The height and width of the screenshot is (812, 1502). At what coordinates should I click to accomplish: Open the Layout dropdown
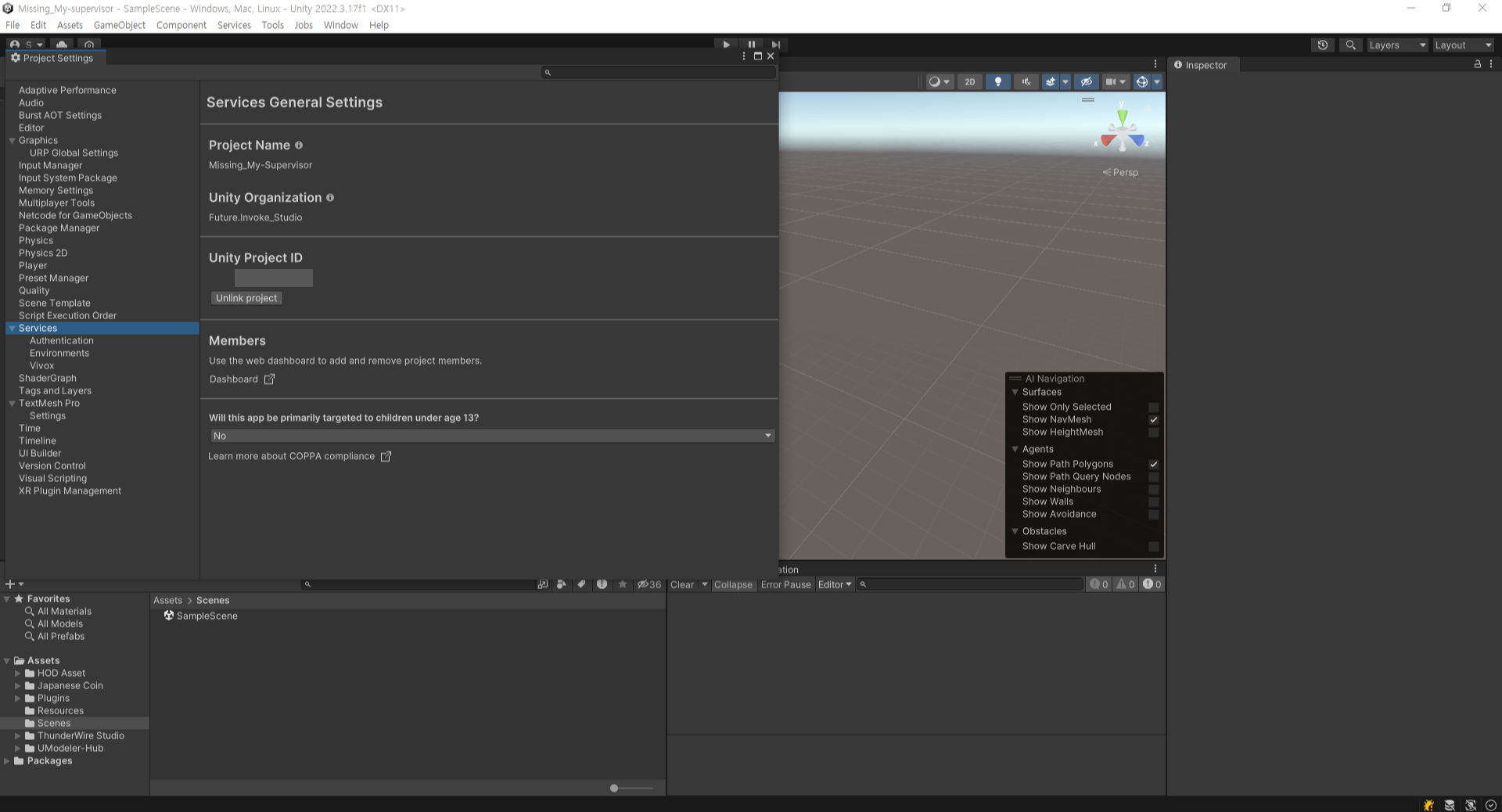(x=1463, y=45)
